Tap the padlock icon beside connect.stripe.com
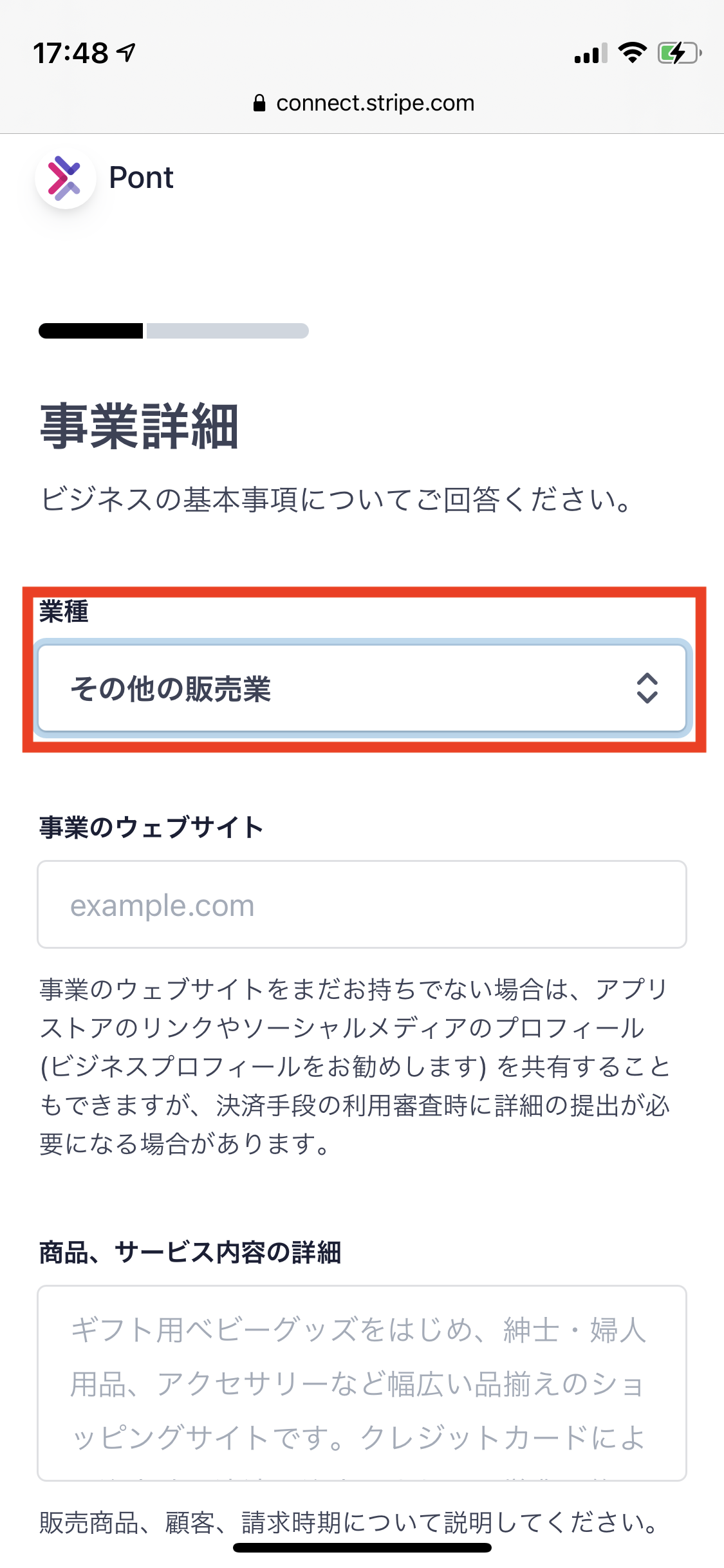The width and height of the screenshot is (724, 1568). pyautogui.click(x=259, y=103)
